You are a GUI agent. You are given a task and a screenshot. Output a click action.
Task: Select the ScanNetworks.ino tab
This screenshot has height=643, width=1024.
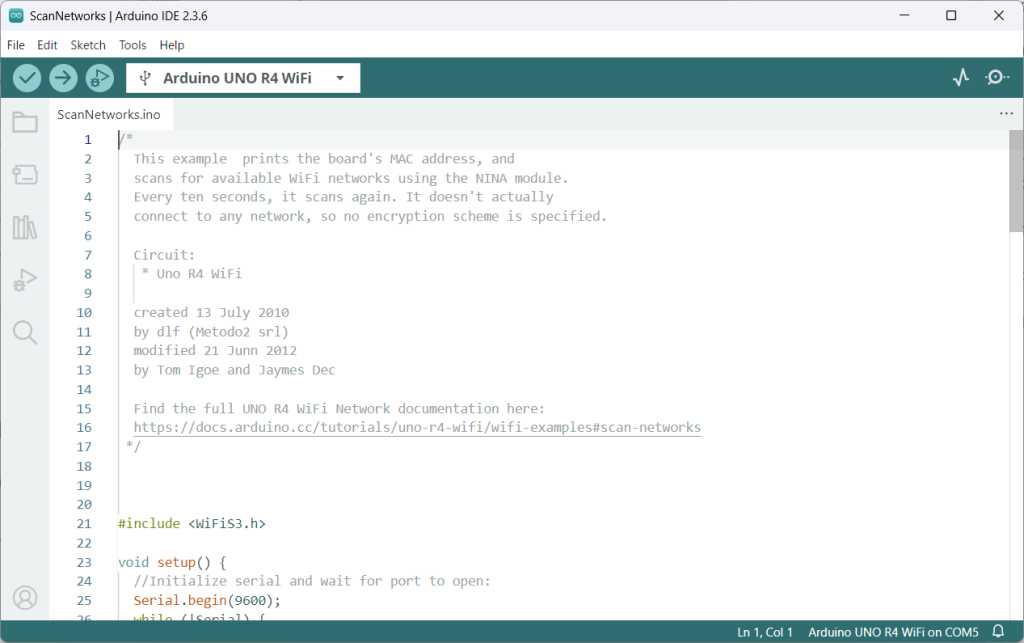click(x=109, y=114)
